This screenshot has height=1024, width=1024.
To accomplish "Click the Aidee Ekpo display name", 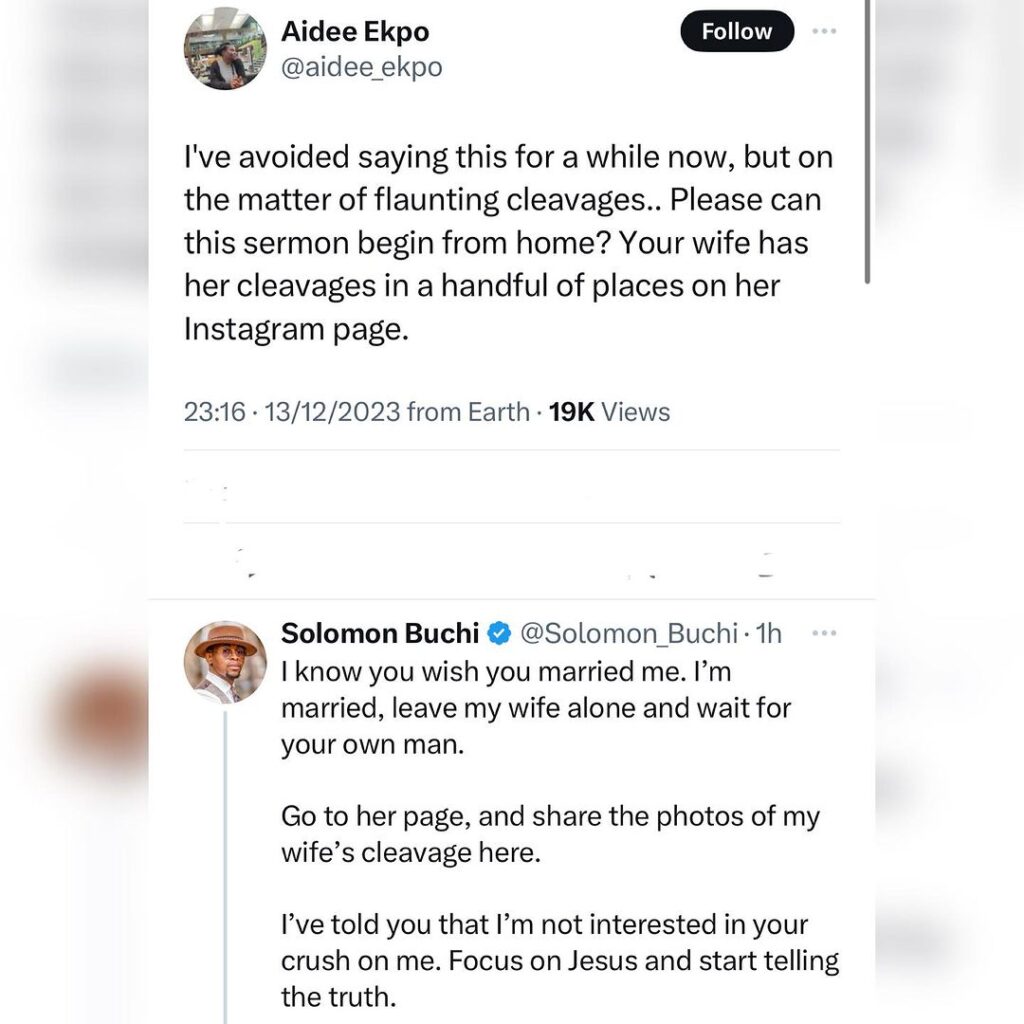I will (355, 32).
